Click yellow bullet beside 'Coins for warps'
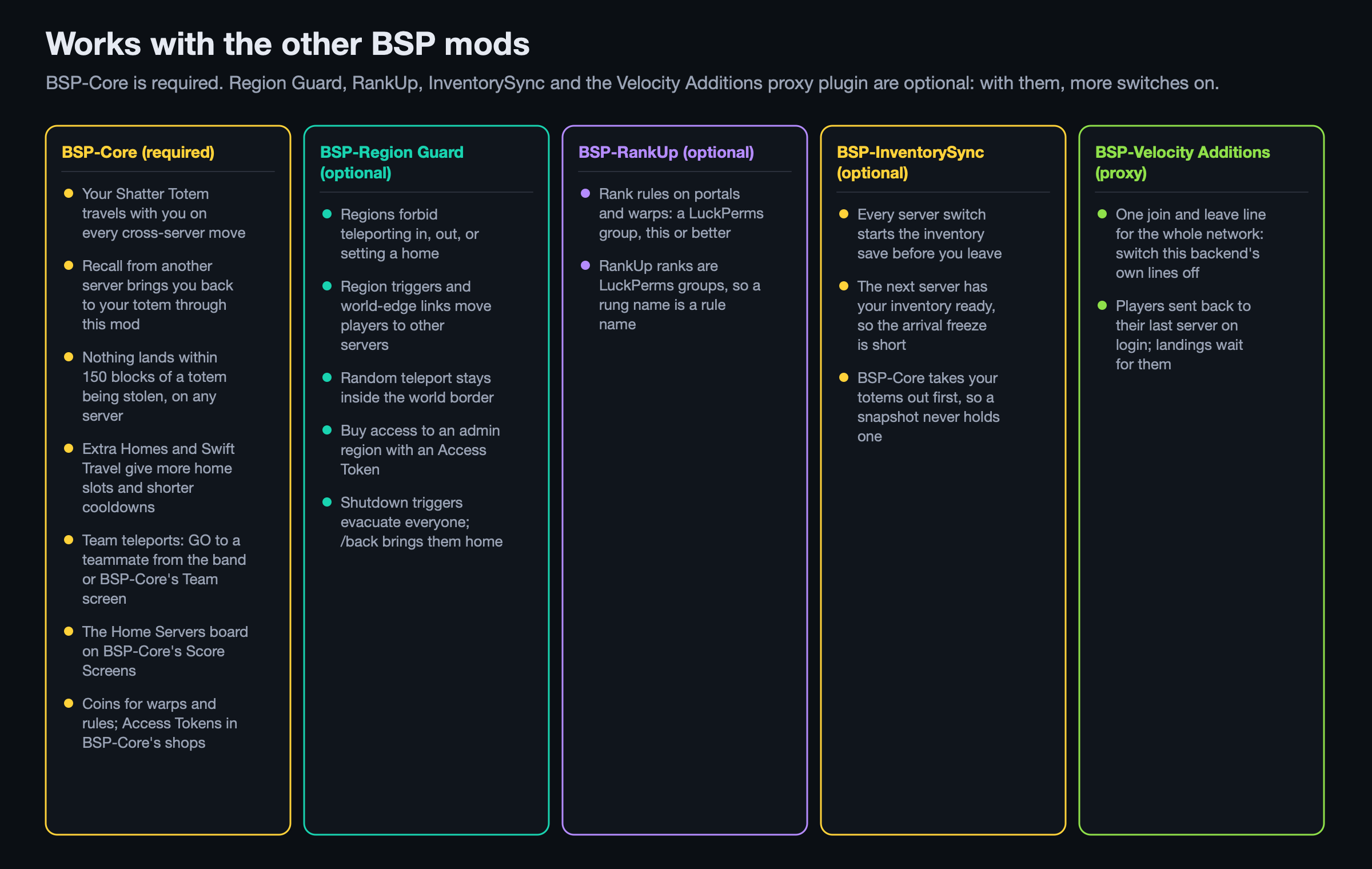 (x=69, y=703)
